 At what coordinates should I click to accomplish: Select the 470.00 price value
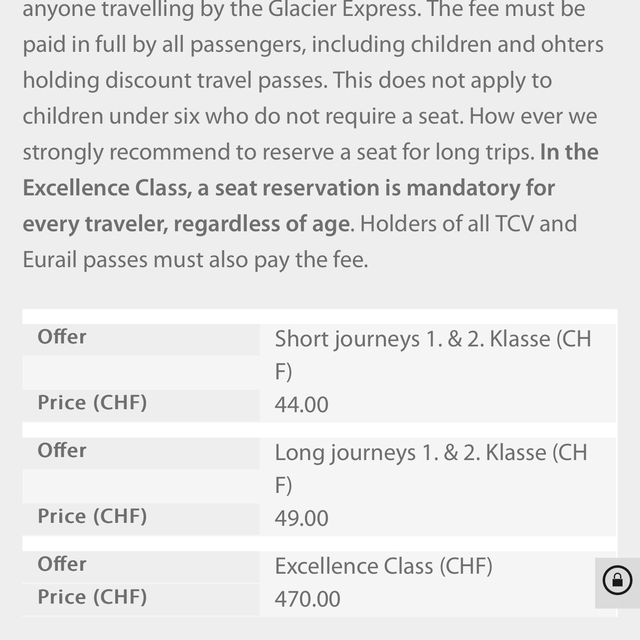(307, 599)
